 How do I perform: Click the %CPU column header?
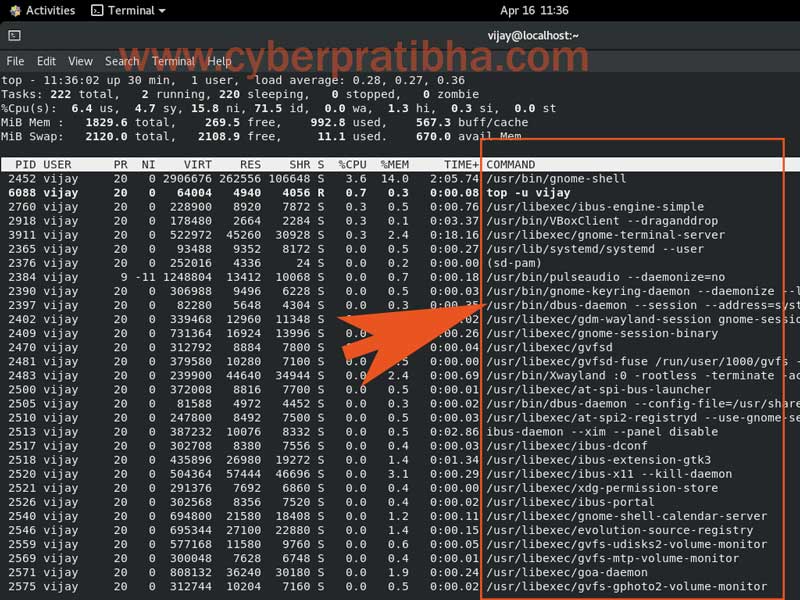point(351,164)
